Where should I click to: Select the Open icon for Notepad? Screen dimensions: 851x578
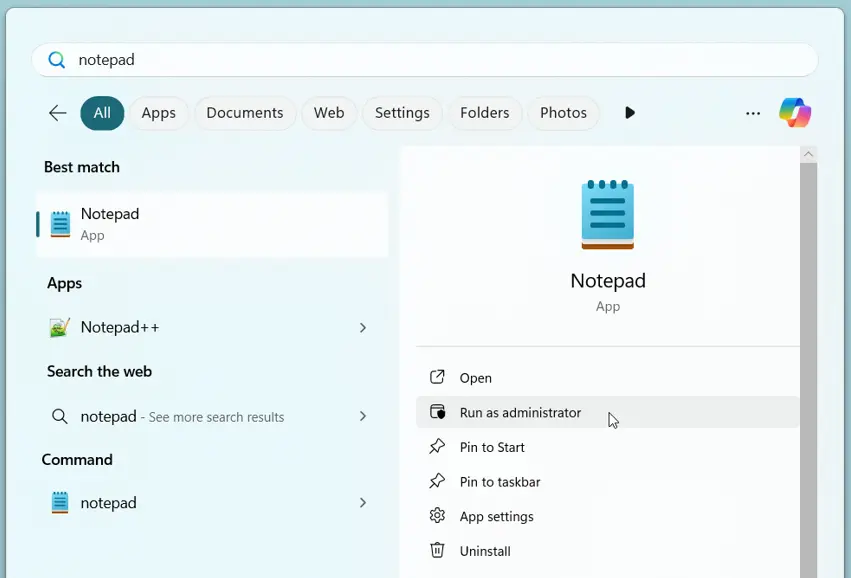tap(436, 378)
